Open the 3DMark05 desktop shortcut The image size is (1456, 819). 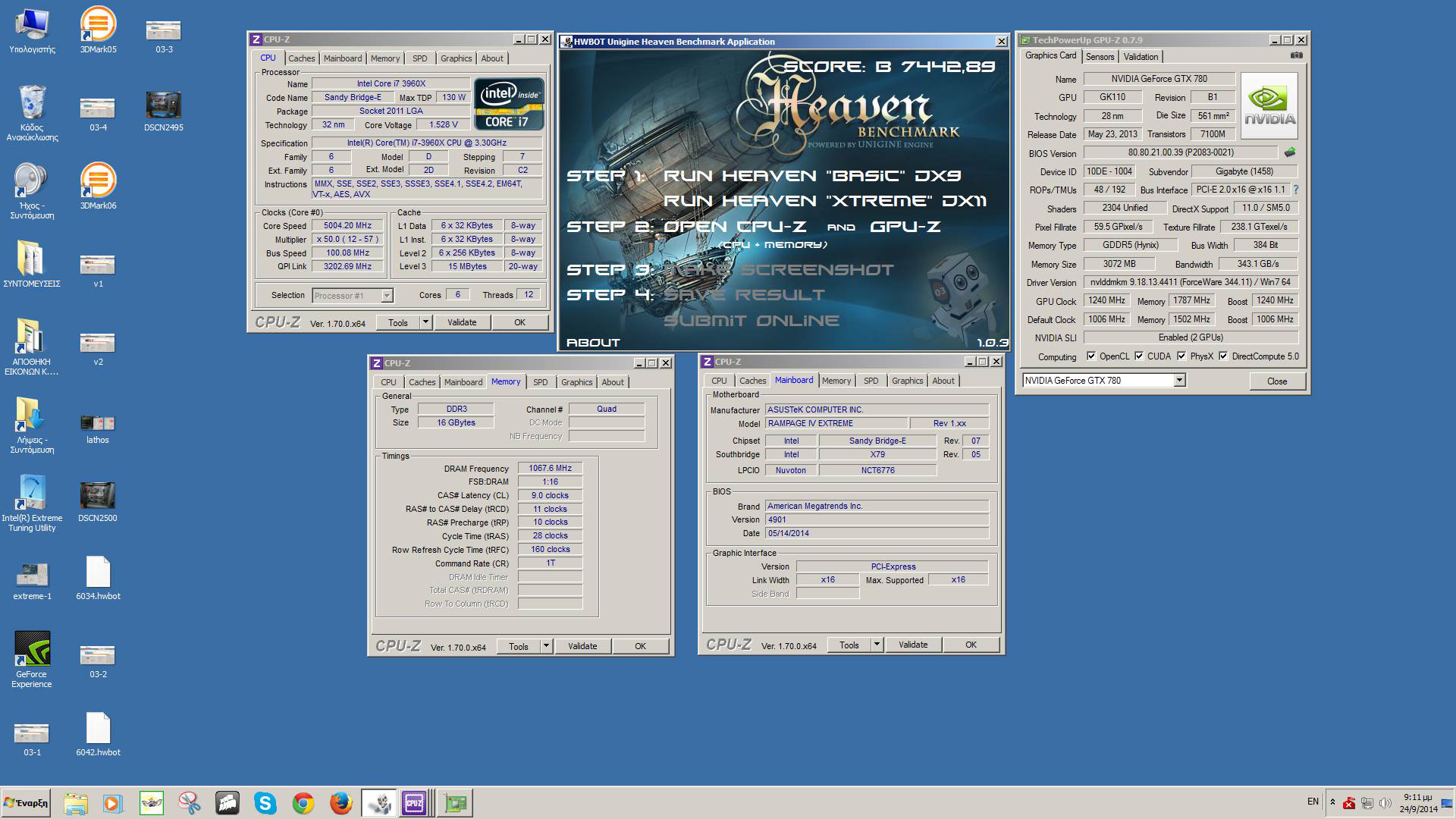[98, 30]
